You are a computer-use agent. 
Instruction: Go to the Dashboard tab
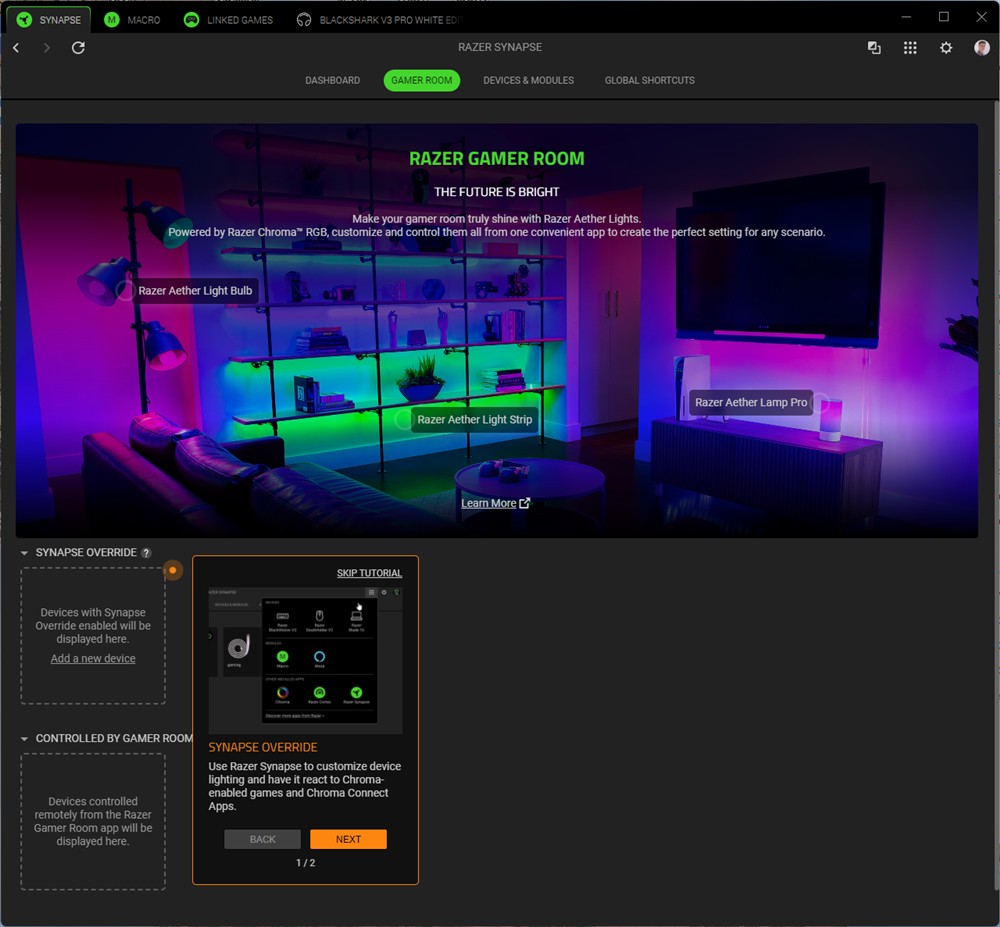[x=332, y=80]
